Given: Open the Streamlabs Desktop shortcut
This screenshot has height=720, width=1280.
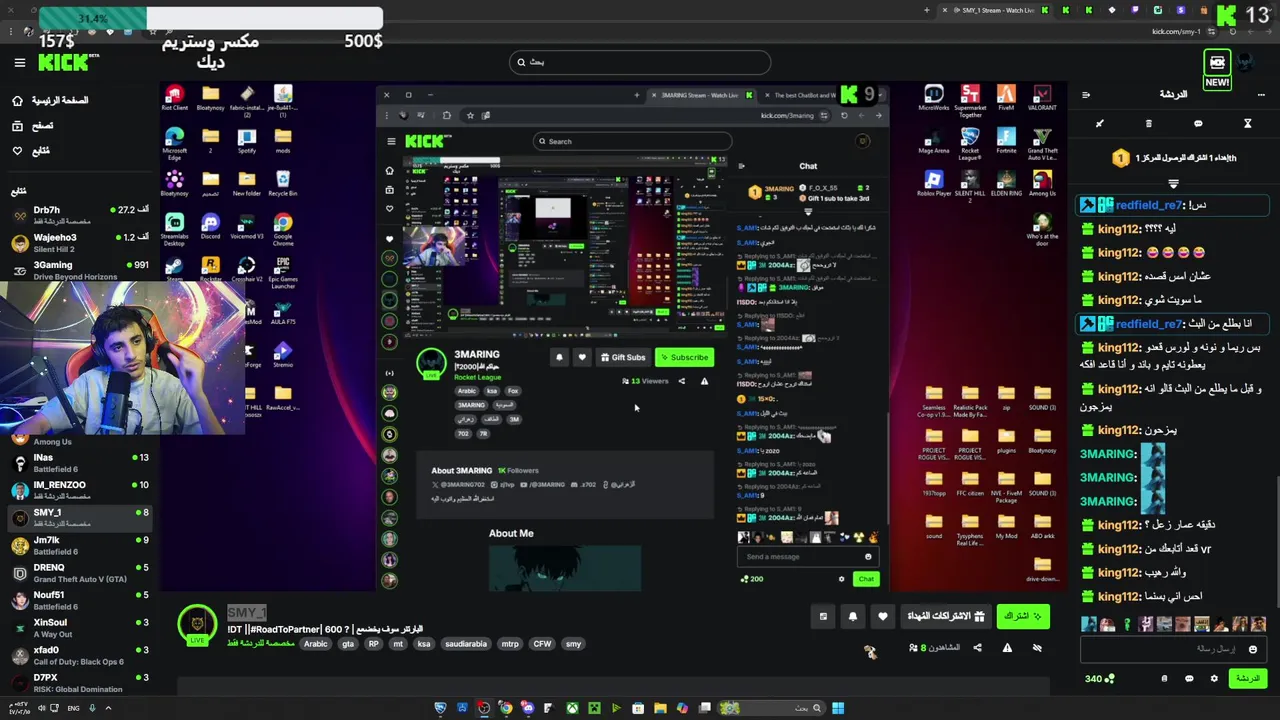Looking at the screenshot, I should 174,230.
